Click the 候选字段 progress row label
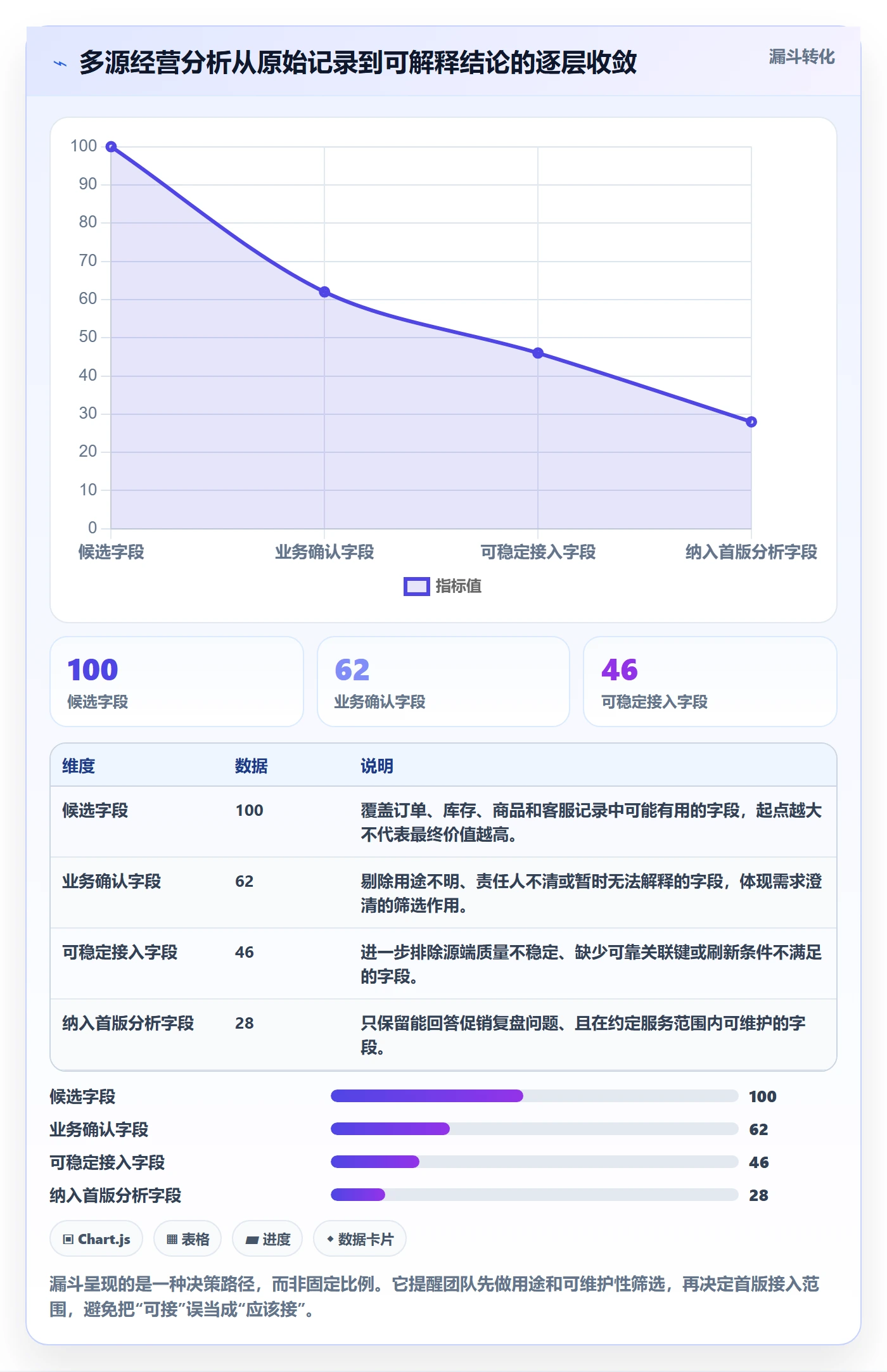The width and height of the screenshot is (887, 1372). point(83,1096)
